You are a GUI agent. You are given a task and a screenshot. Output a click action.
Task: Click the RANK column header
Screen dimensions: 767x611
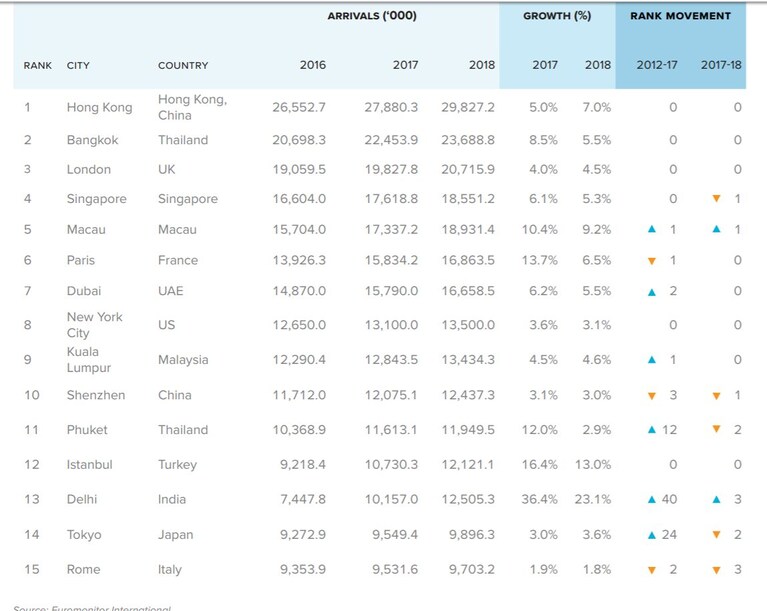coord(38,66)
